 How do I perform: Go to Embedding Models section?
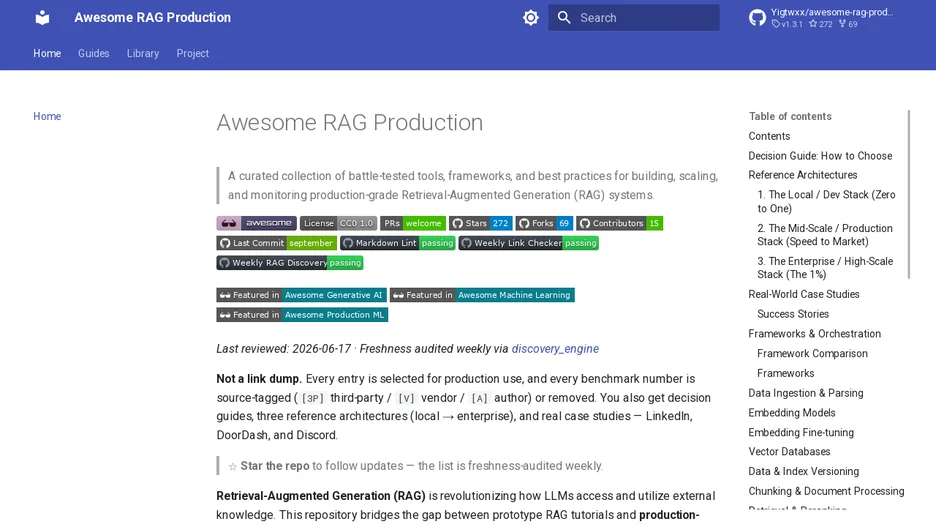(x=792, y=412)
